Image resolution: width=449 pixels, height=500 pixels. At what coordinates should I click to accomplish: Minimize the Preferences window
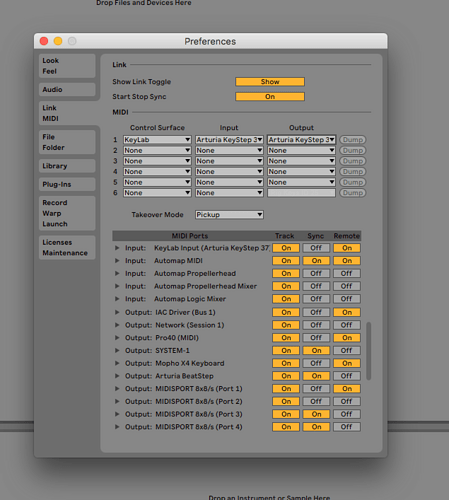(58, 41)
